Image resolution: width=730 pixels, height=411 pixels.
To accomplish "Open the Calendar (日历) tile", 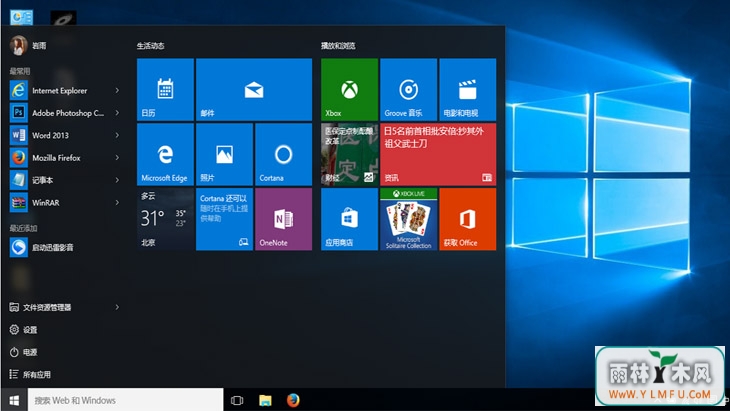I will point(165,89).
